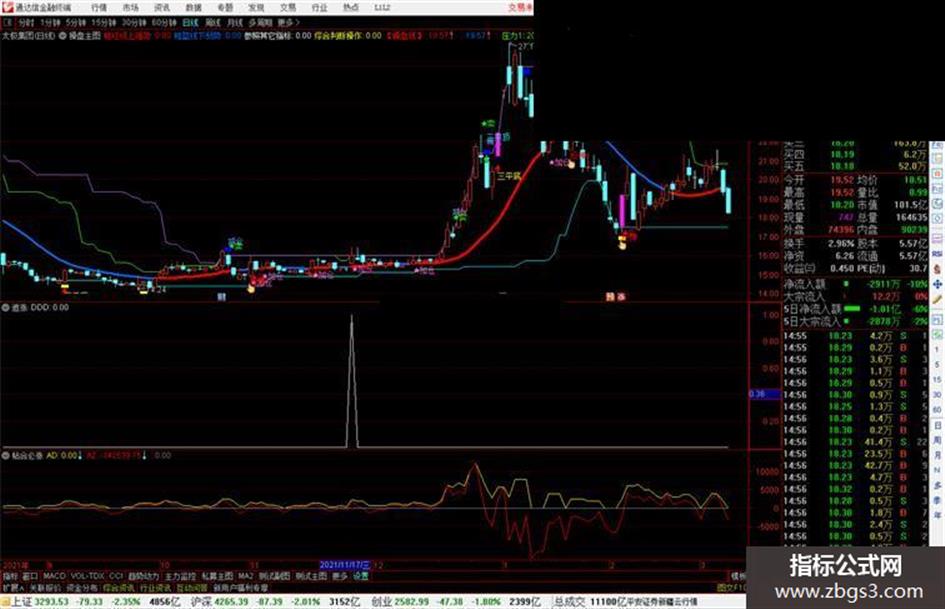Screen dimensions: 945x609
Task: Click the 周 weekly sidebar shortcut
Action: pos(937,441)
